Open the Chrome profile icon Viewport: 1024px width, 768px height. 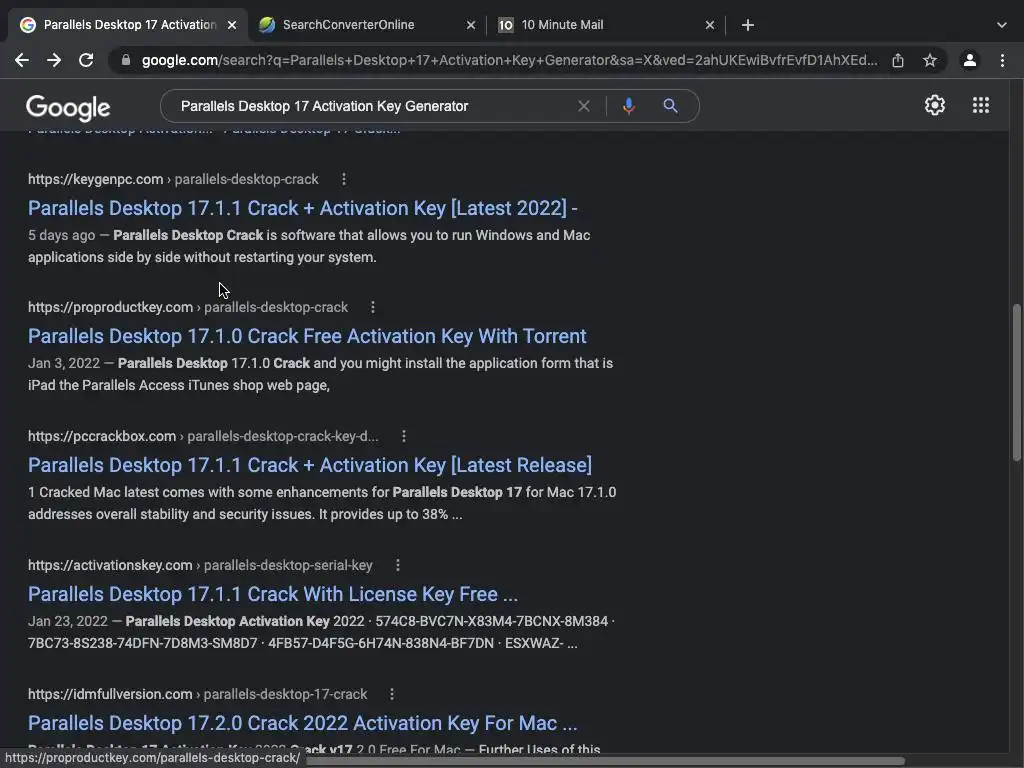pos(970,60)
